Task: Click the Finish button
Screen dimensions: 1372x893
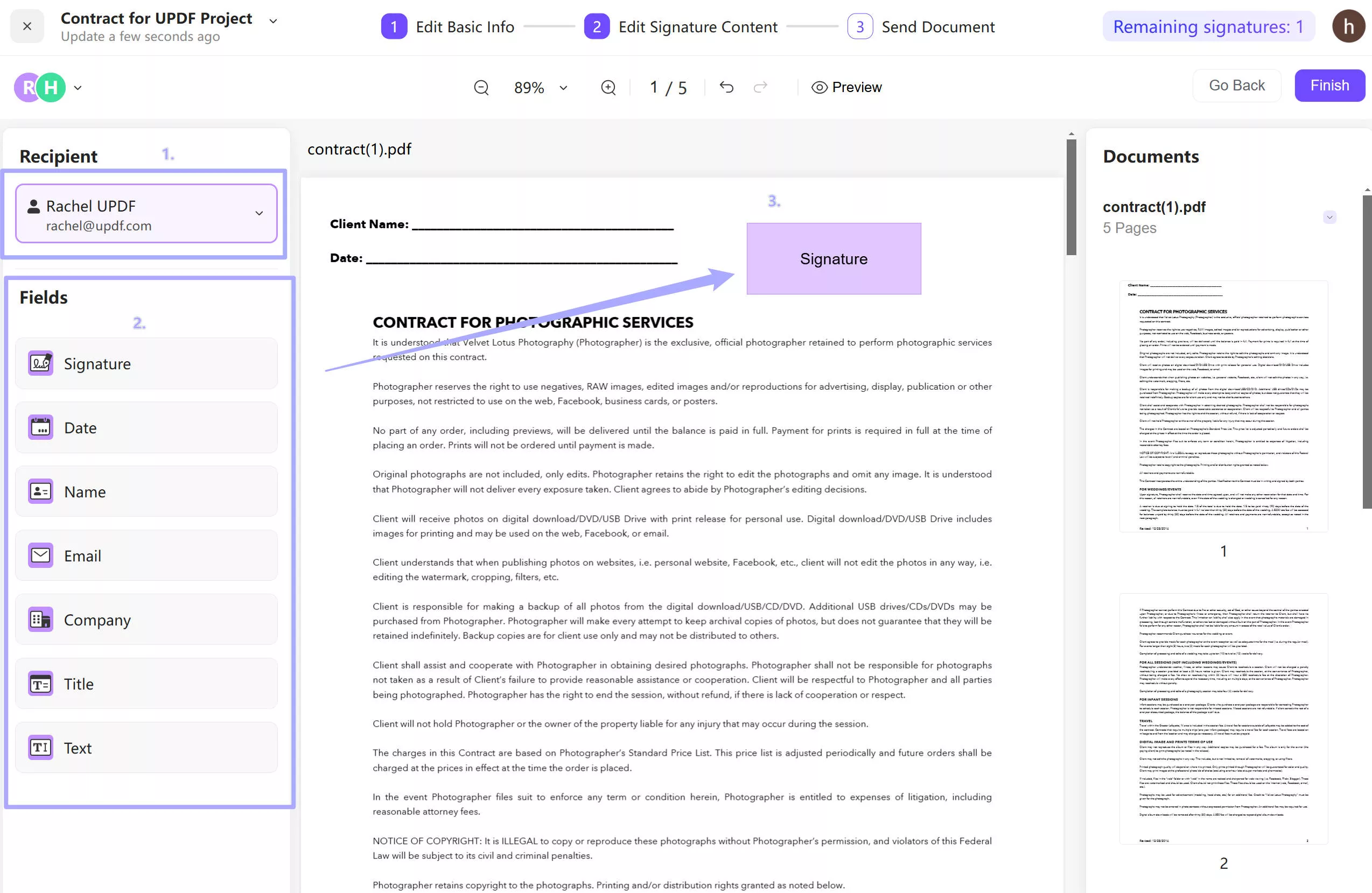Action: pos(1329,86)
